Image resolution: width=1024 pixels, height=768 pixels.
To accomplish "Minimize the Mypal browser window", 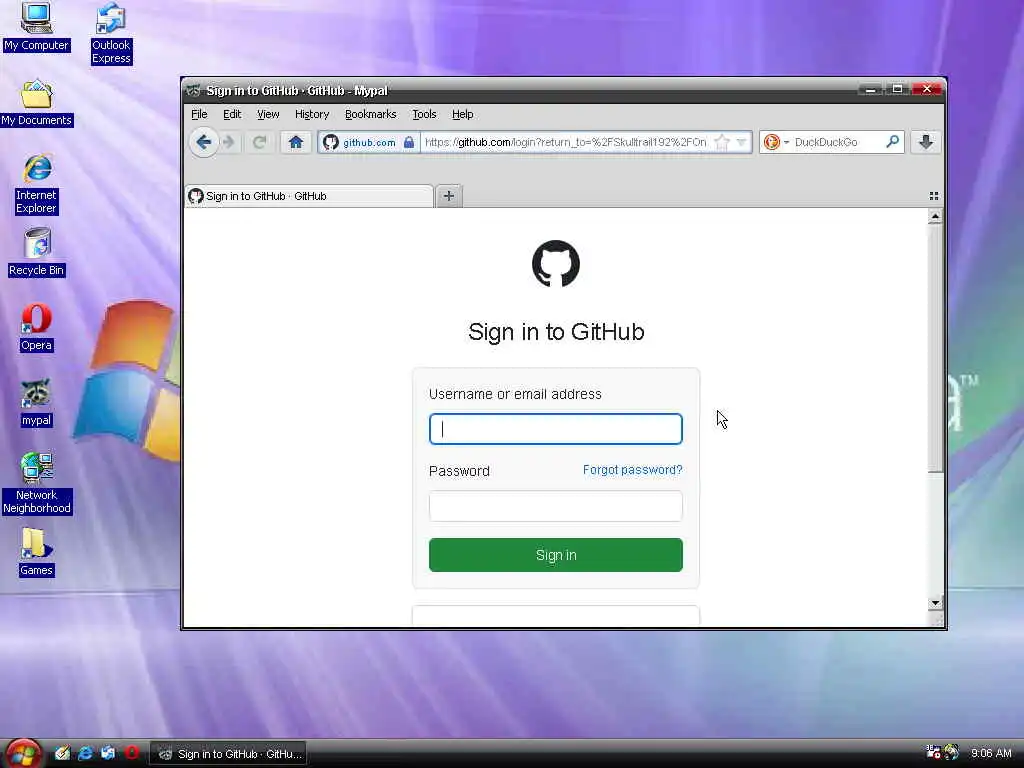I will [870, 89].
